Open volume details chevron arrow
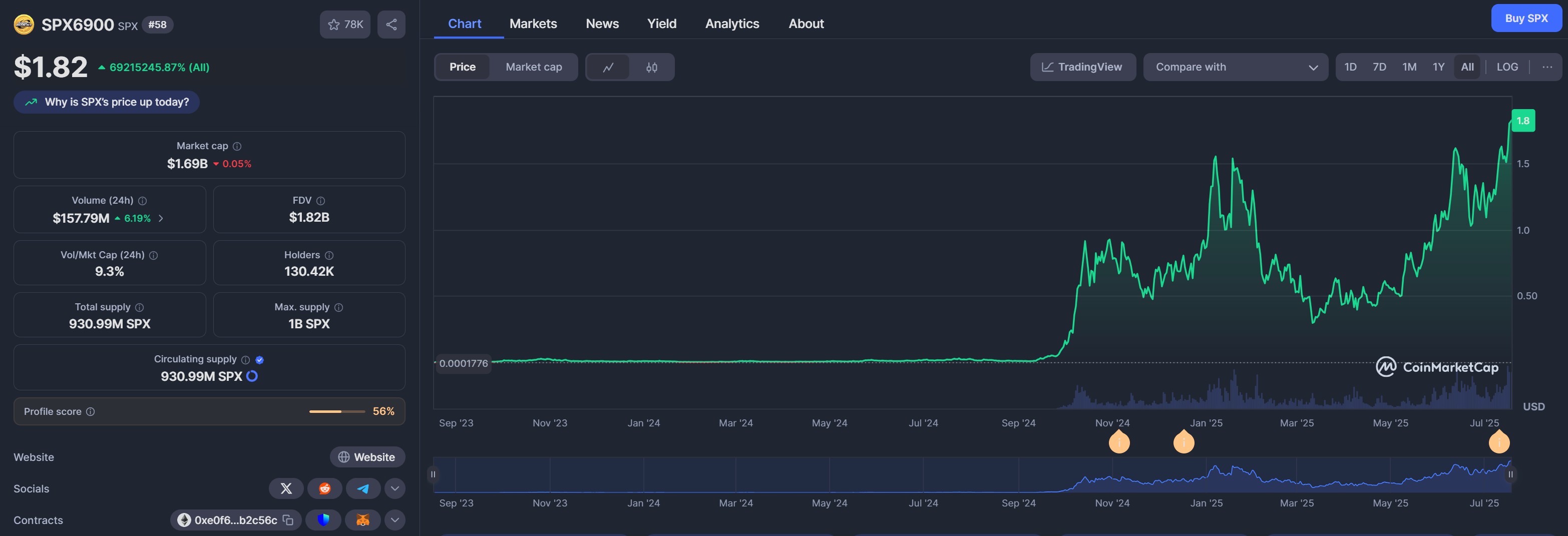The height and width of the screenshot is (536, 1568). 161,218
